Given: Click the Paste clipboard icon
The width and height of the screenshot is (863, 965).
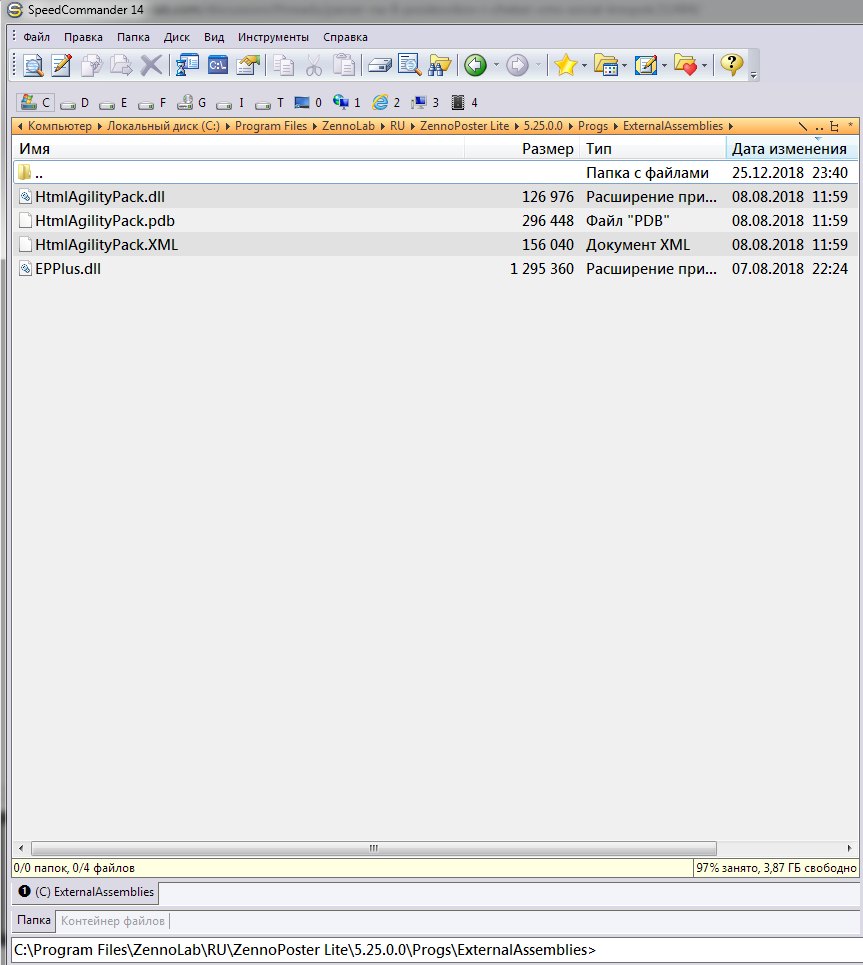Looking at the screenshot, I should pos(344,65).
